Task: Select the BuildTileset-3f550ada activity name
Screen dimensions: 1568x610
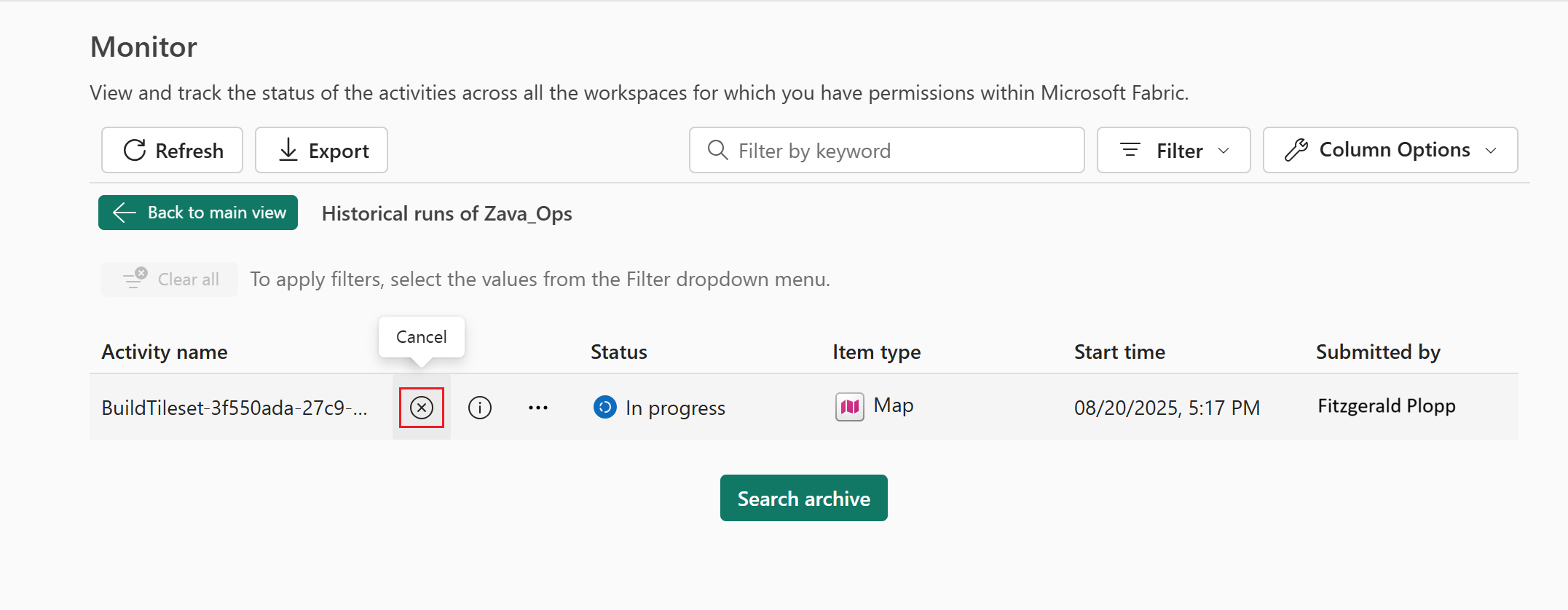Action: tap(235, 408)
